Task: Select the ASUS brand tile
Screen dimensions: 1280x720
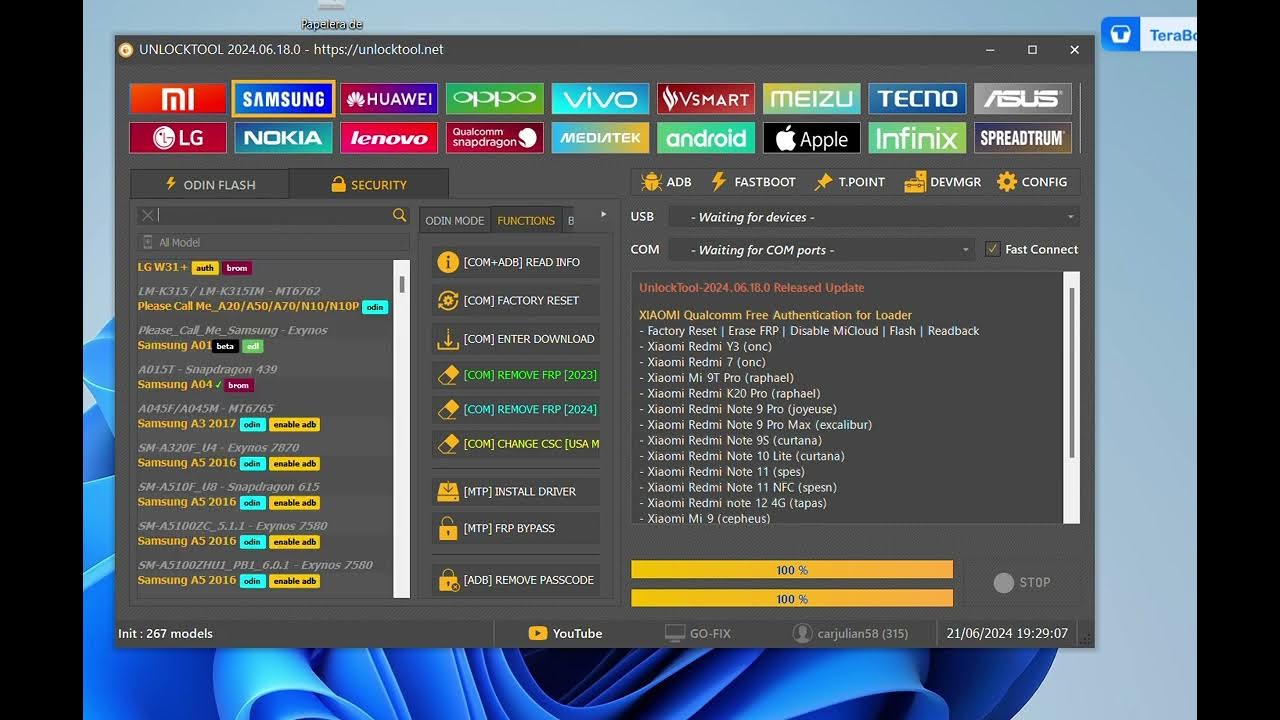Action: pos(1022,99)
